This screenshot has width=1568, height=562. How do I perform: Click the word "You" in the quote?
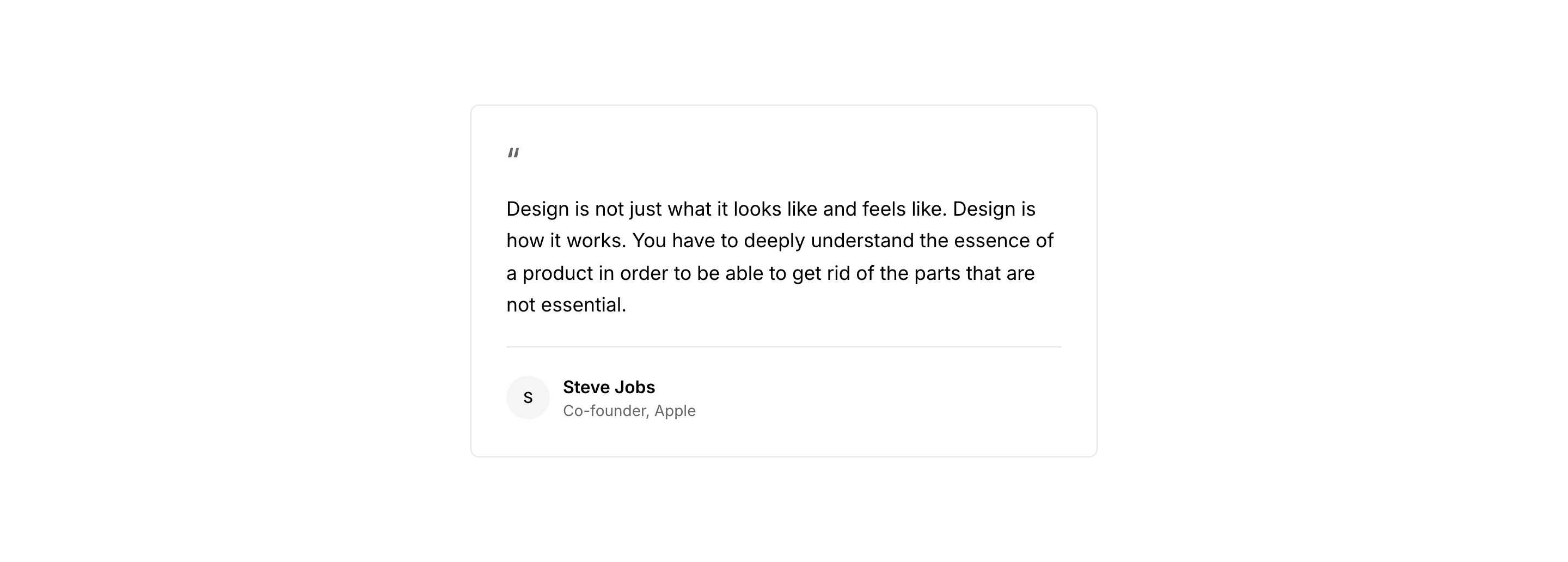pos(649,241)
